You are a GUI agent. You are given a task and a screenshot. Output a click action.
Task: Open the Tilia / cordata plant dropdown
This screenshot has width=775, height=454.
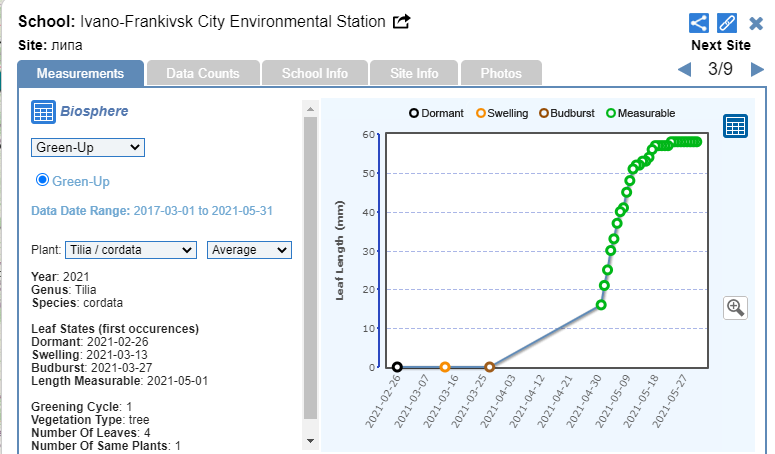(x=131, y=250)
